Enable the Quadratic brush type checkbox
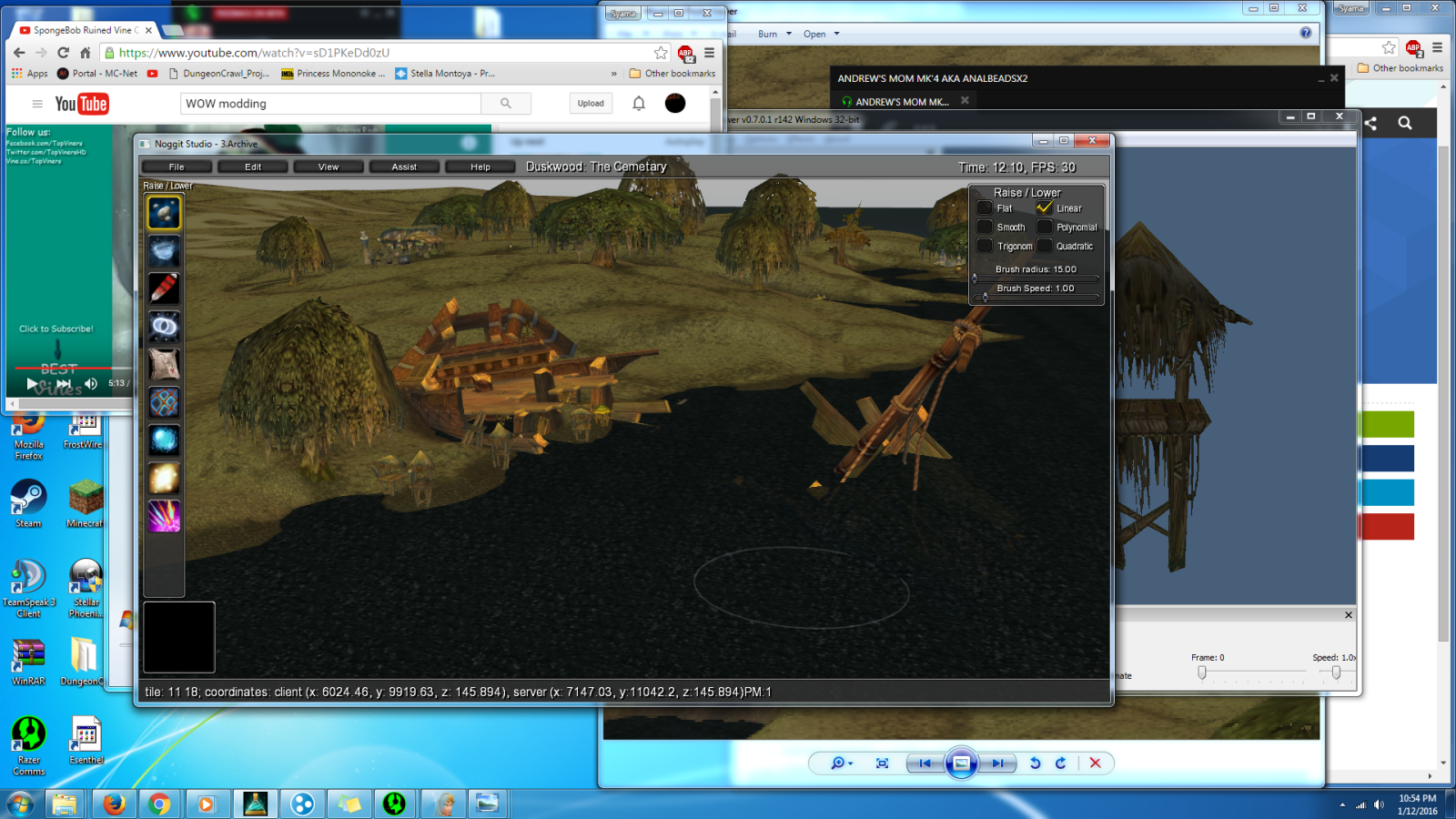 1045,246
